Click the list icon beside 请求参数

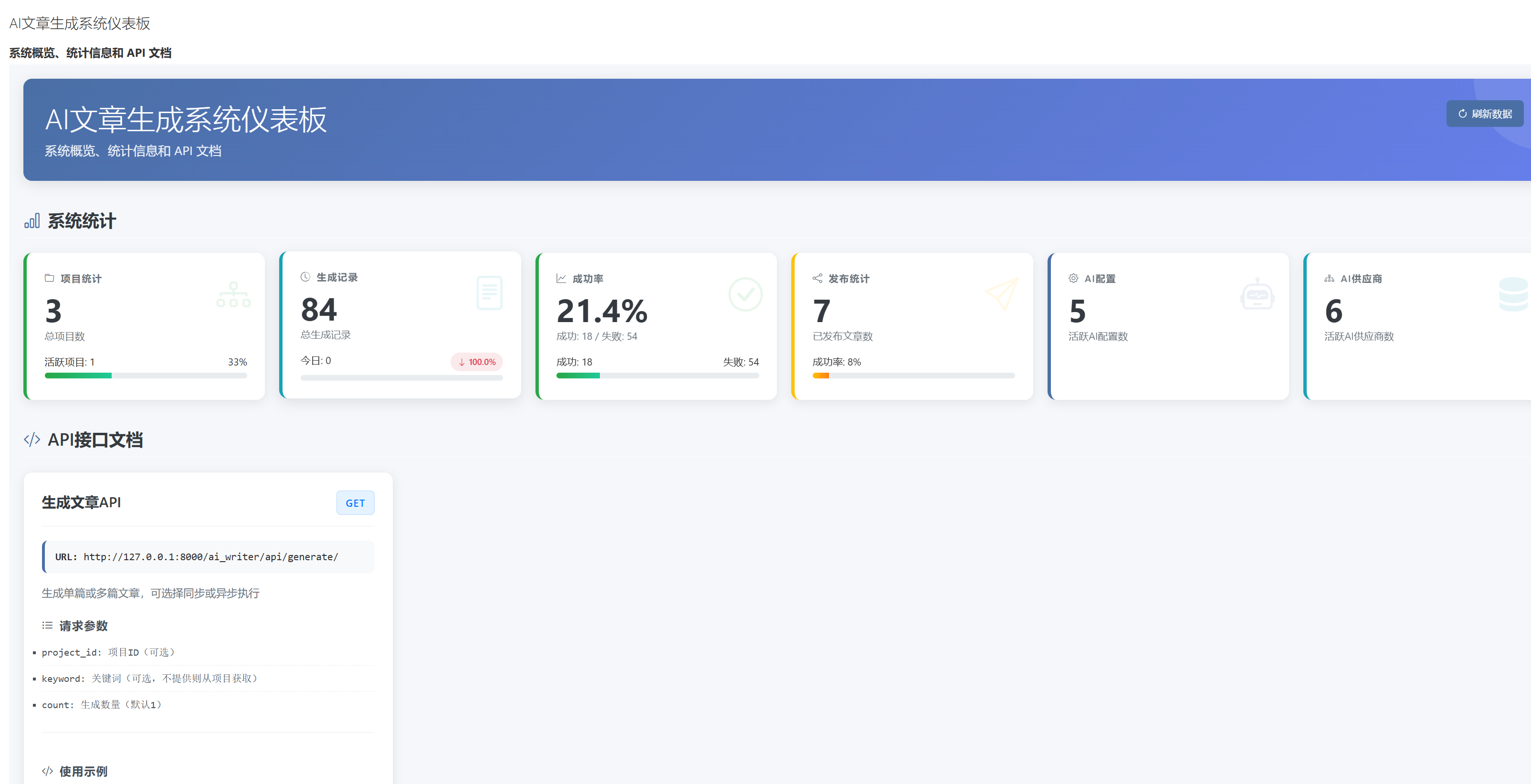click(x=48, y=625)
